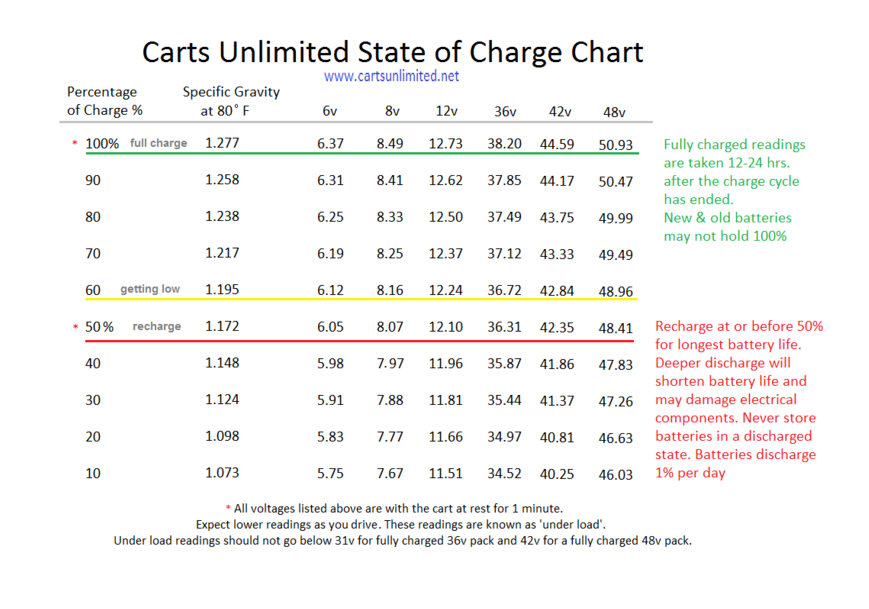Screen dimensions: 869x609
Task: Click the 'getting low' label in the 60 row
Action: pos(150,289)
